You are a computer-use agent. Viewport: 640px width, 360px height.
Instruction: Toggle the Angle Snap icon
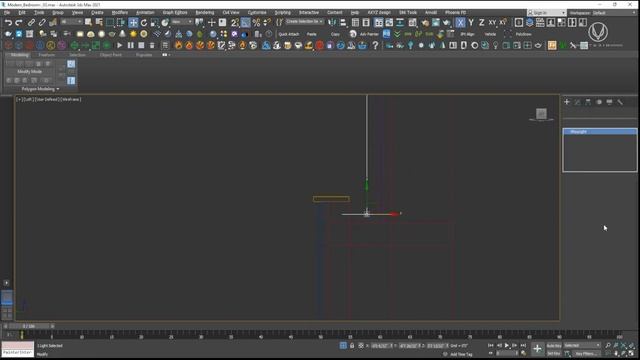point(245,22)
